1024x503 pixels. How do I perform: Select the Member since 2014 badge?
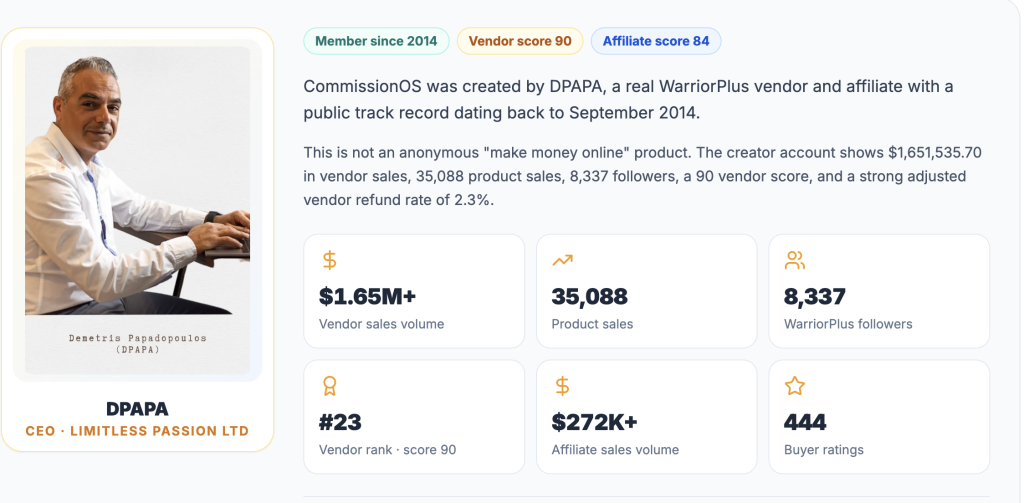[376, 41]
